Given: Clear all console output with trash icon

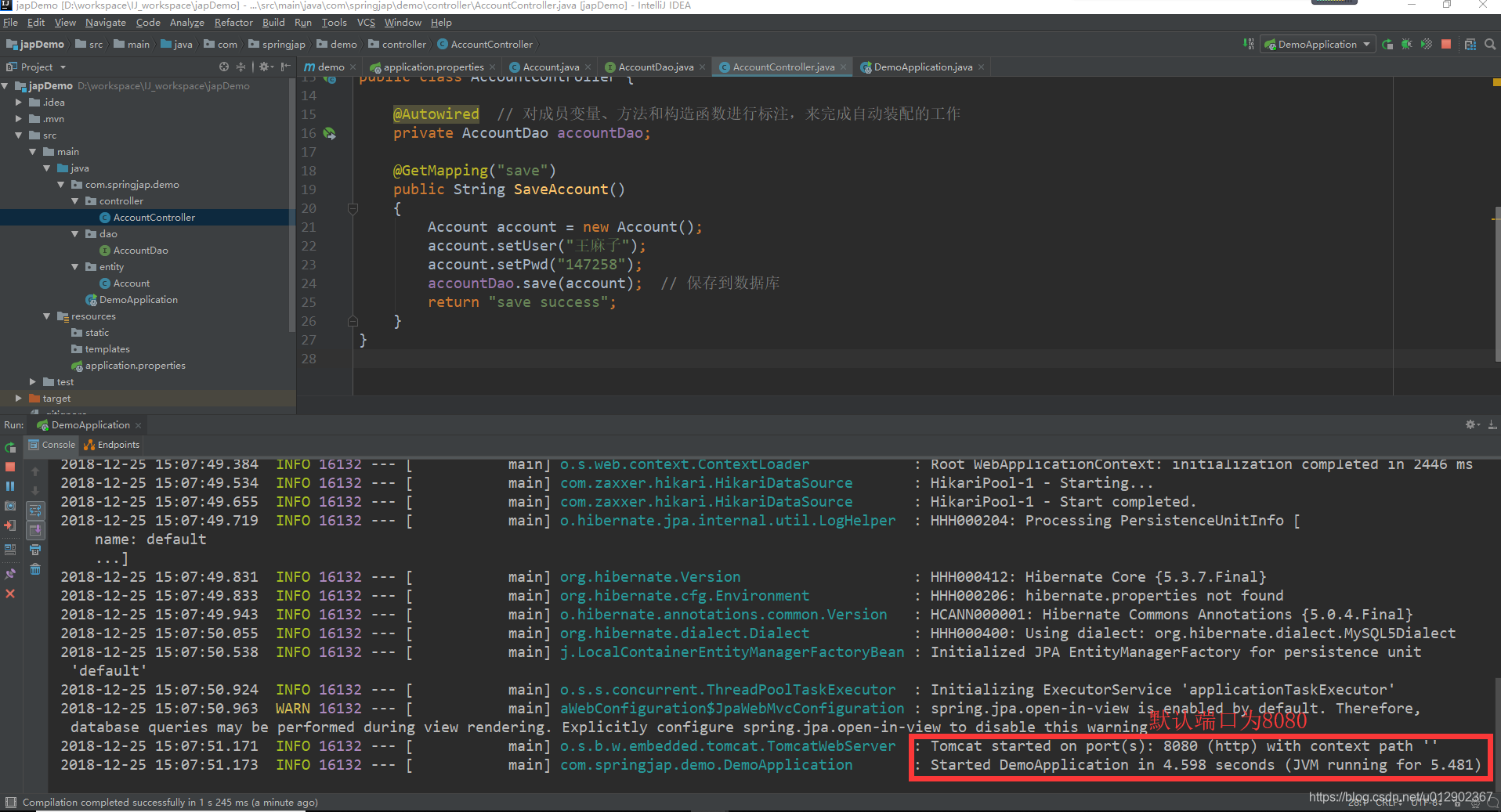Looking at the screenshot, I should [35, 569].
